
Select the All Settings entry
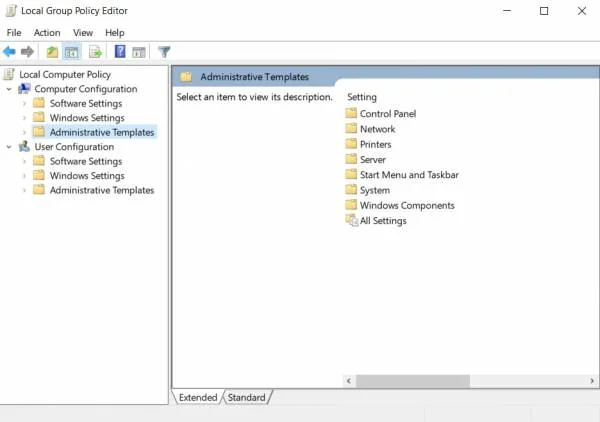(383, 221)
